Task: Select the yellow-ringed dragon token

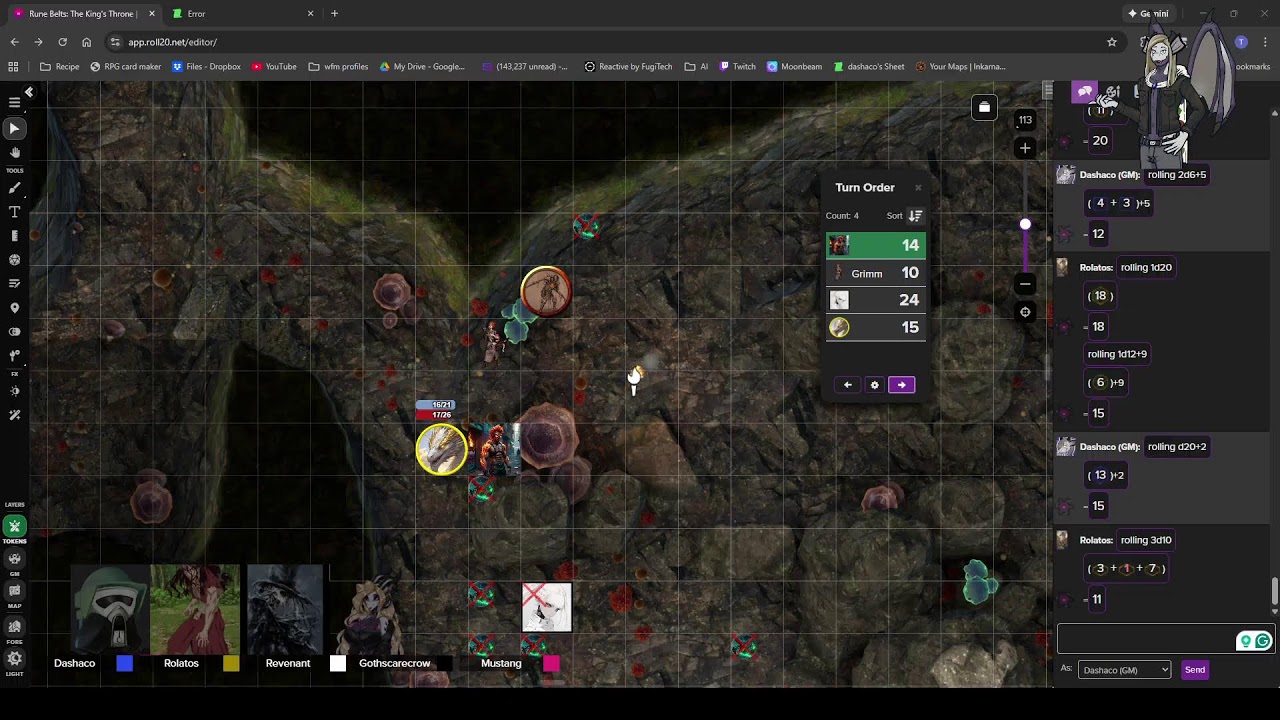Action: [441, 449]
